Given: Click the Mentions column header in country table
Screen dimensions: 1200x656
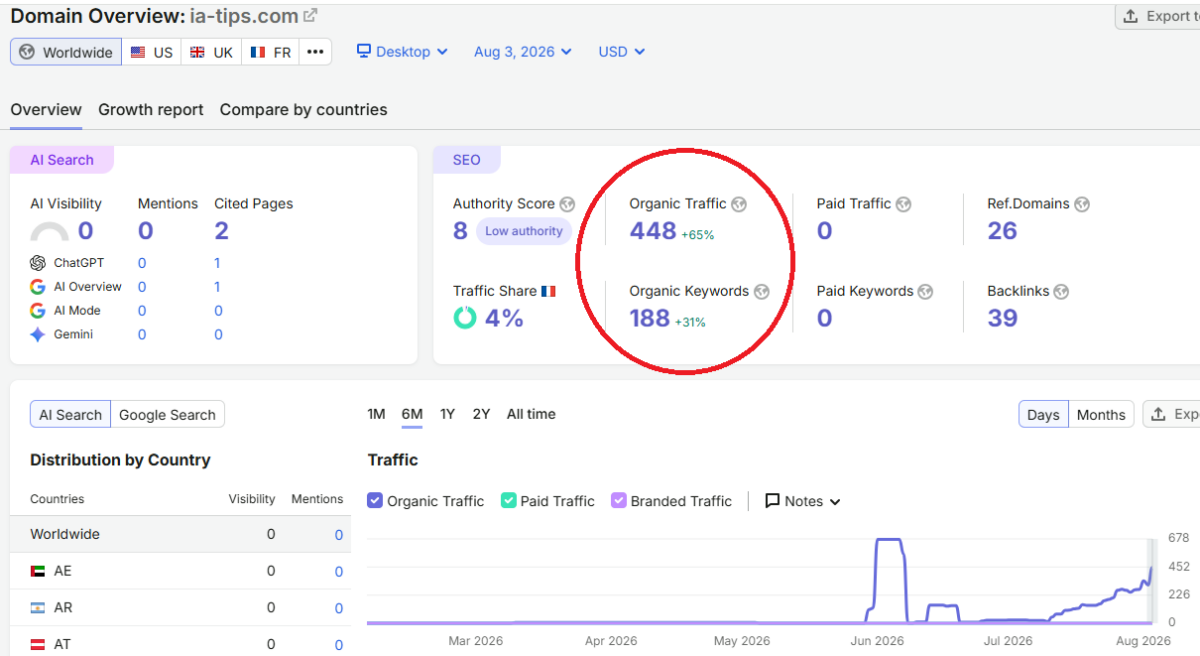Looking at the screenshot, I should click(317, 499).
